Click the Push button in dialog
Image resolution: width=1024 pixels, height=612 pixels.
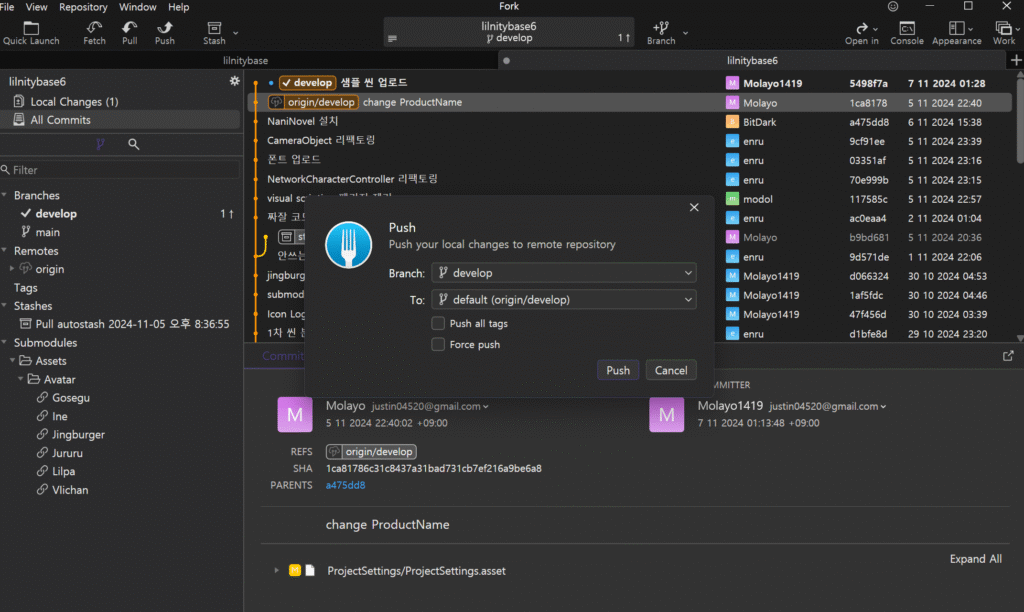(x=618, y=370)
